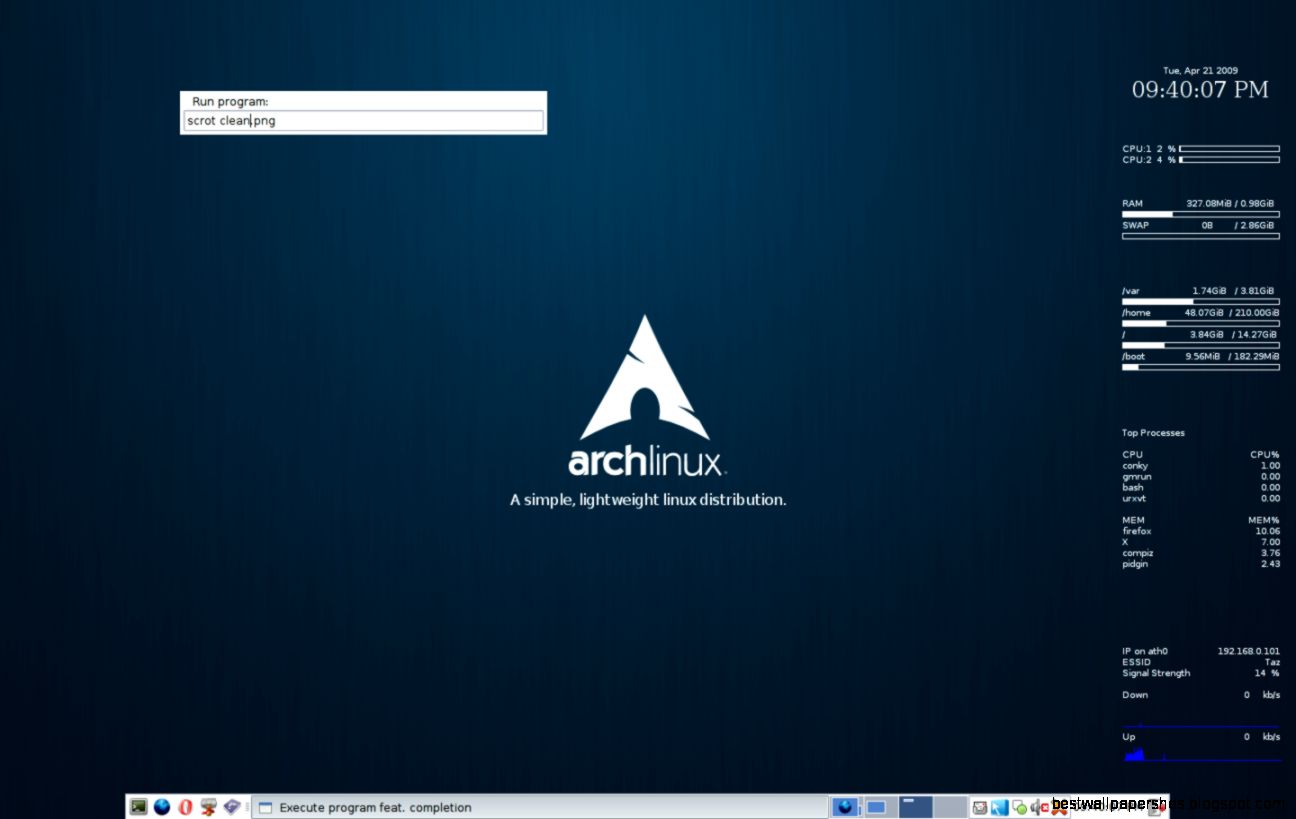Click the ESSID value Taz
This screenshot has height=819, width=1296.
(1272, 662)
